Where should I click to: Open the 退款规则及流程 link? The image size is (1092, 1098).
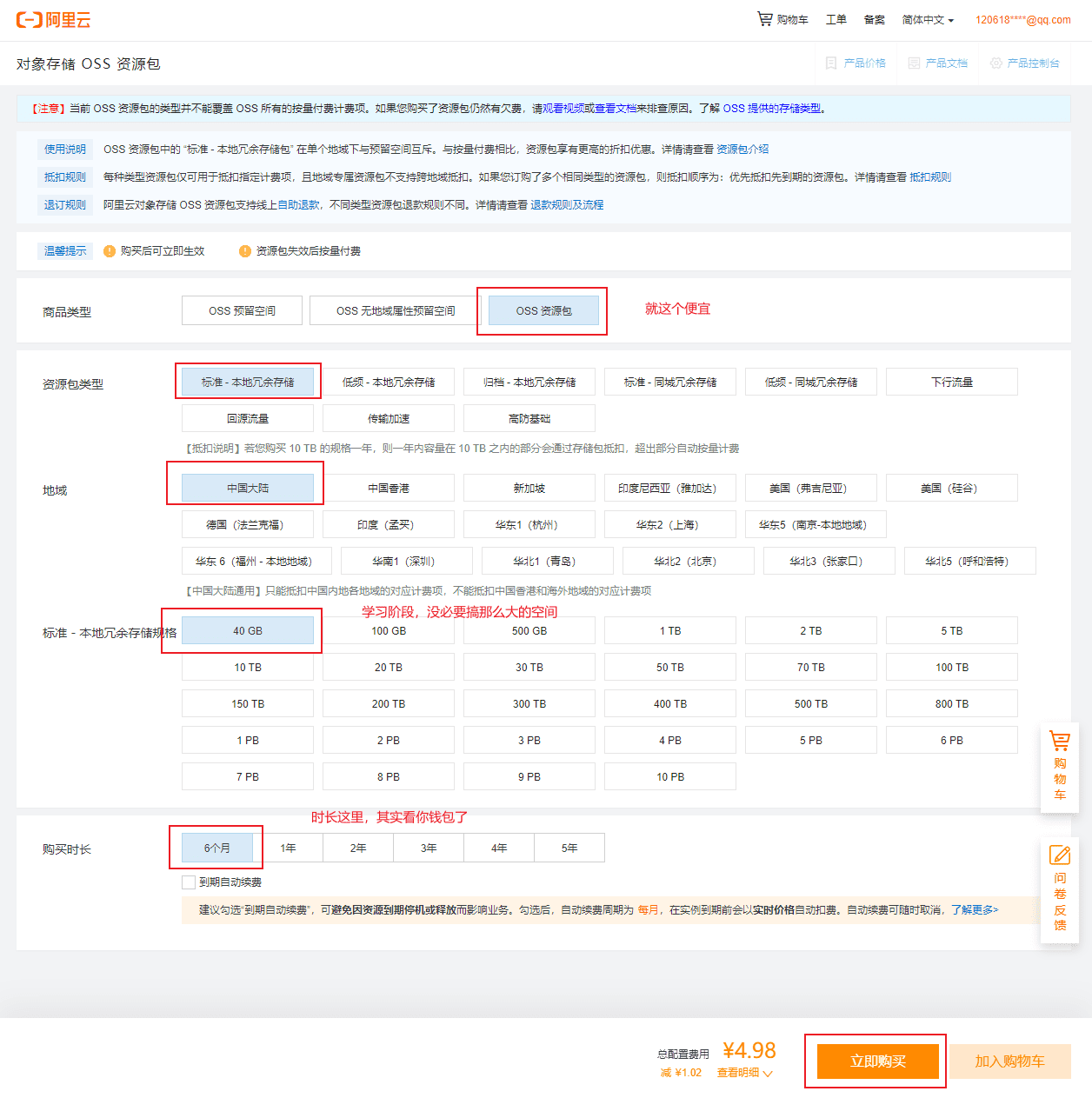click(567, 205)
